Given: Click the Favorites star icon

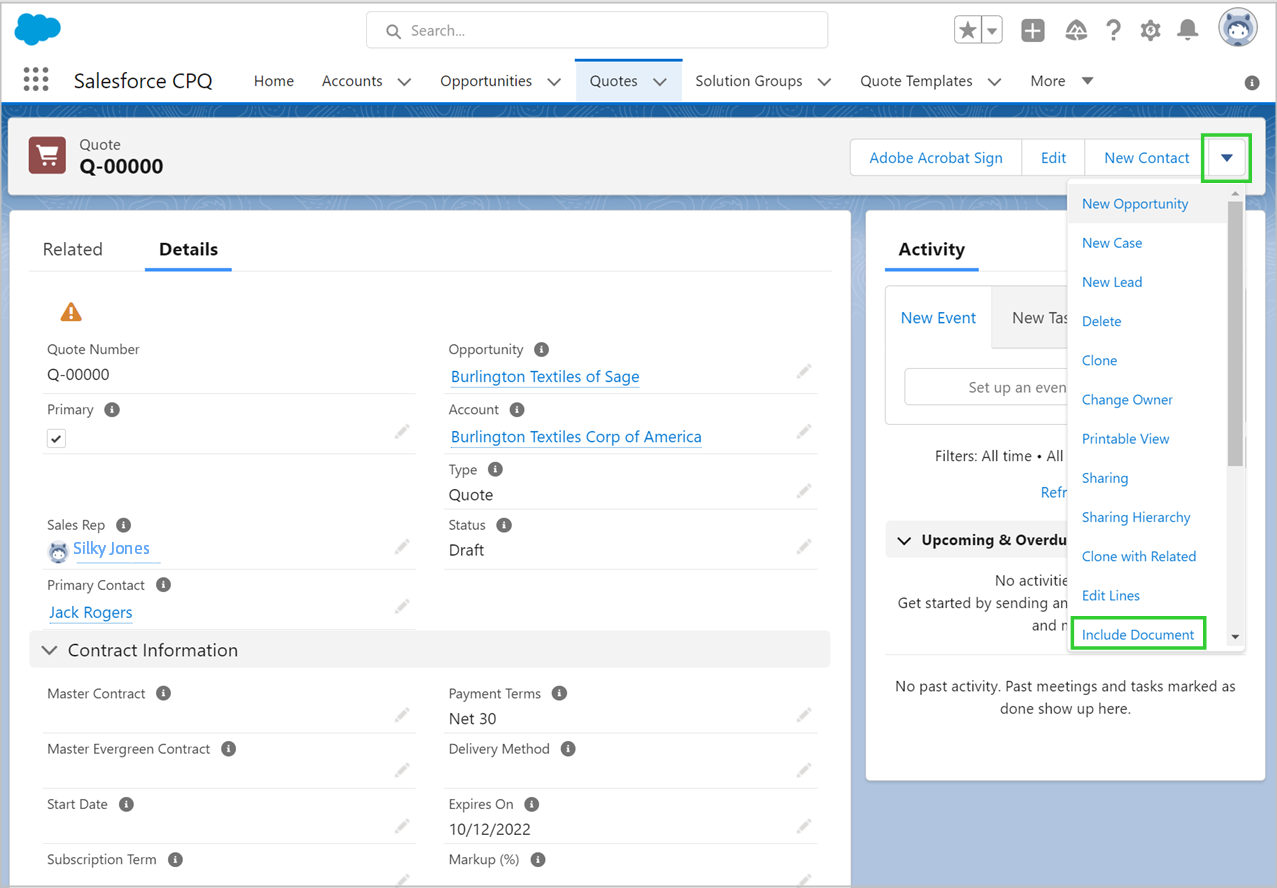Looking at the screenshot, I should coord(967,30).
